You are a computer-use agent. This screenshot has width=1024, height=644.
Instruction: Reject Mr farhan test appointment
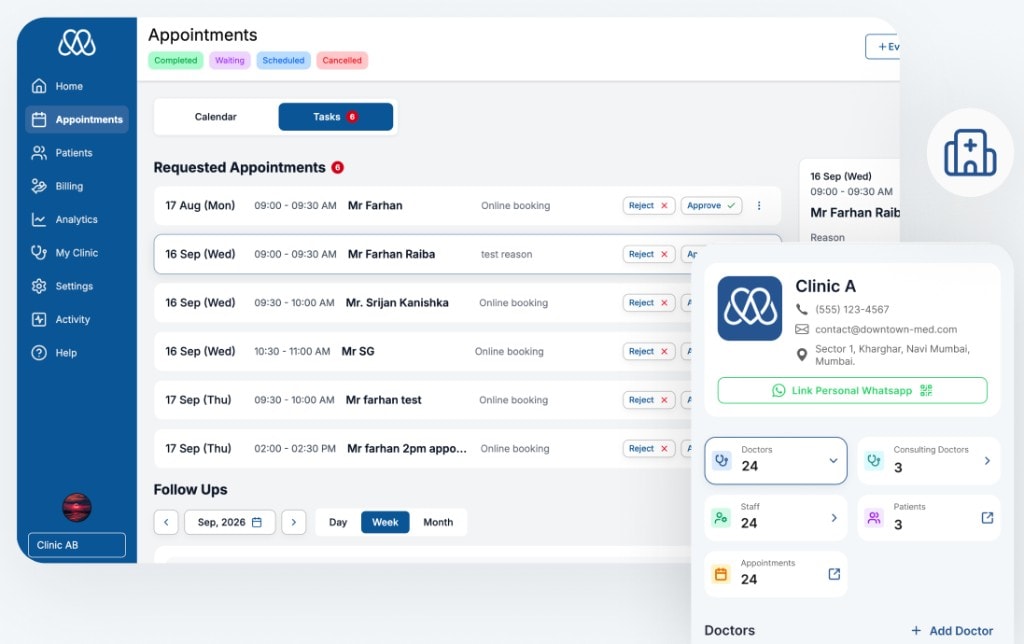pos(648,400)
